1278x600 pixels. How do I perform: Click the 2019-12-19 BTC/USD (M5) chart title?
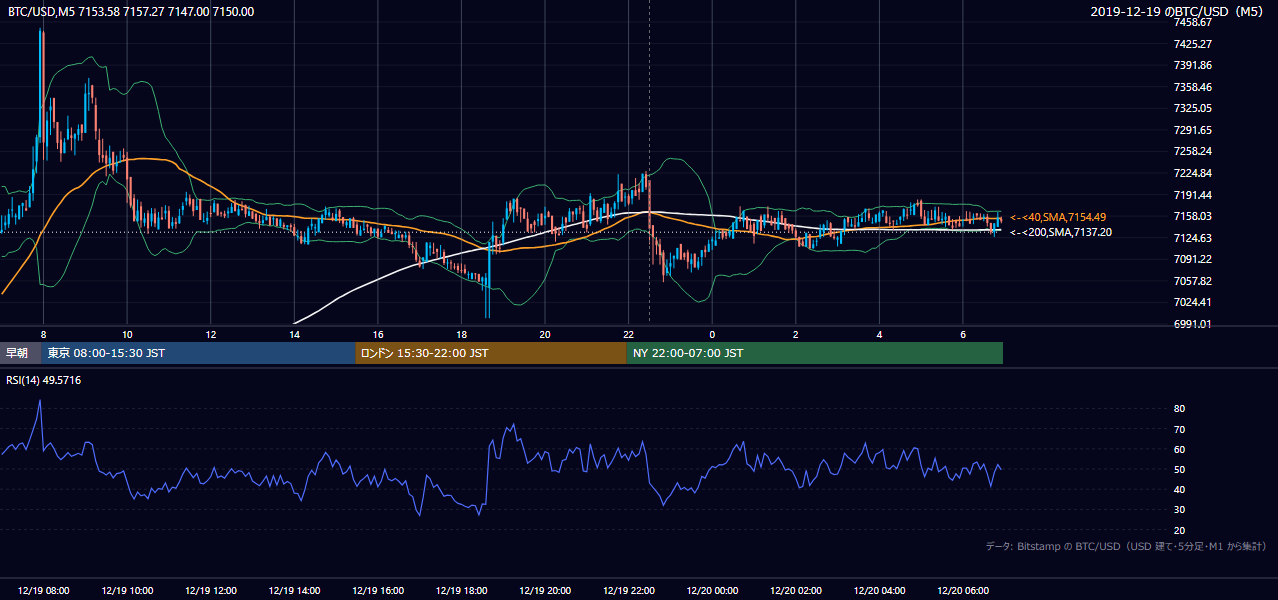(1178, 11)
